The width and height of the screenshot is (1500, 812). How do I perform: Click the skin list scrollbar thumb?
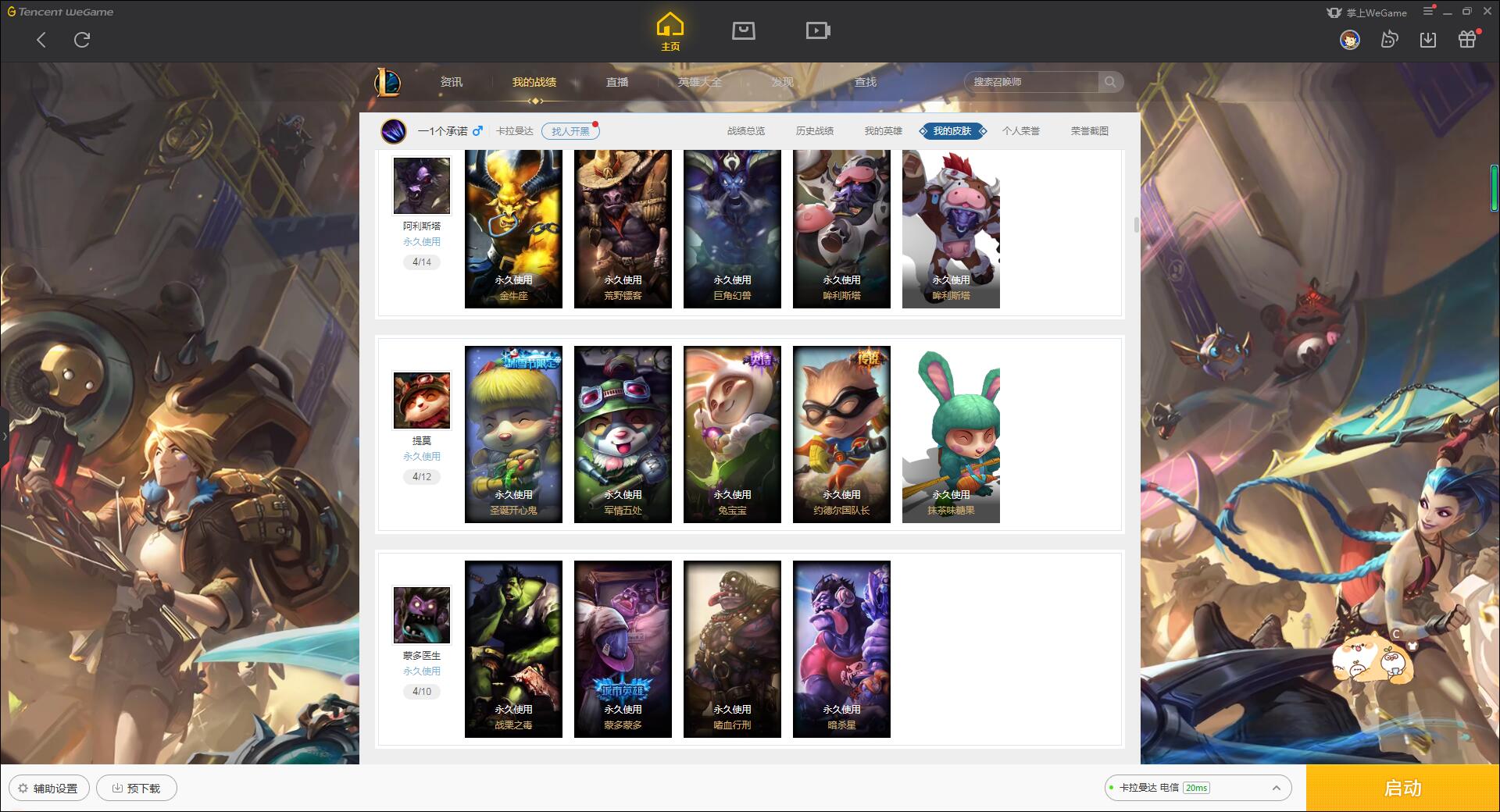tap(1136, 225)
